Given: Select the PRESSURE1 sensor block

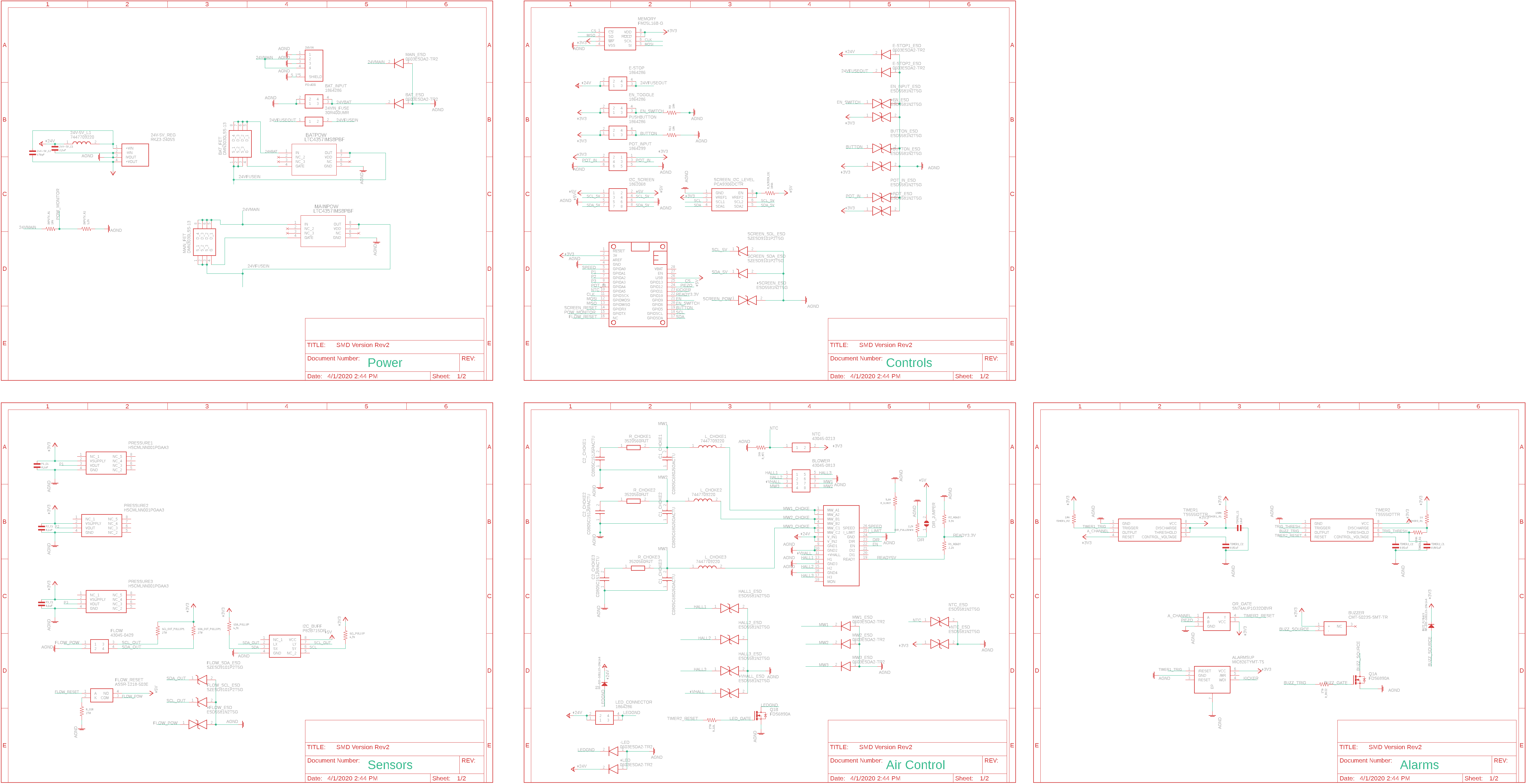Looking at the screenshot, I should pos(106,463).
